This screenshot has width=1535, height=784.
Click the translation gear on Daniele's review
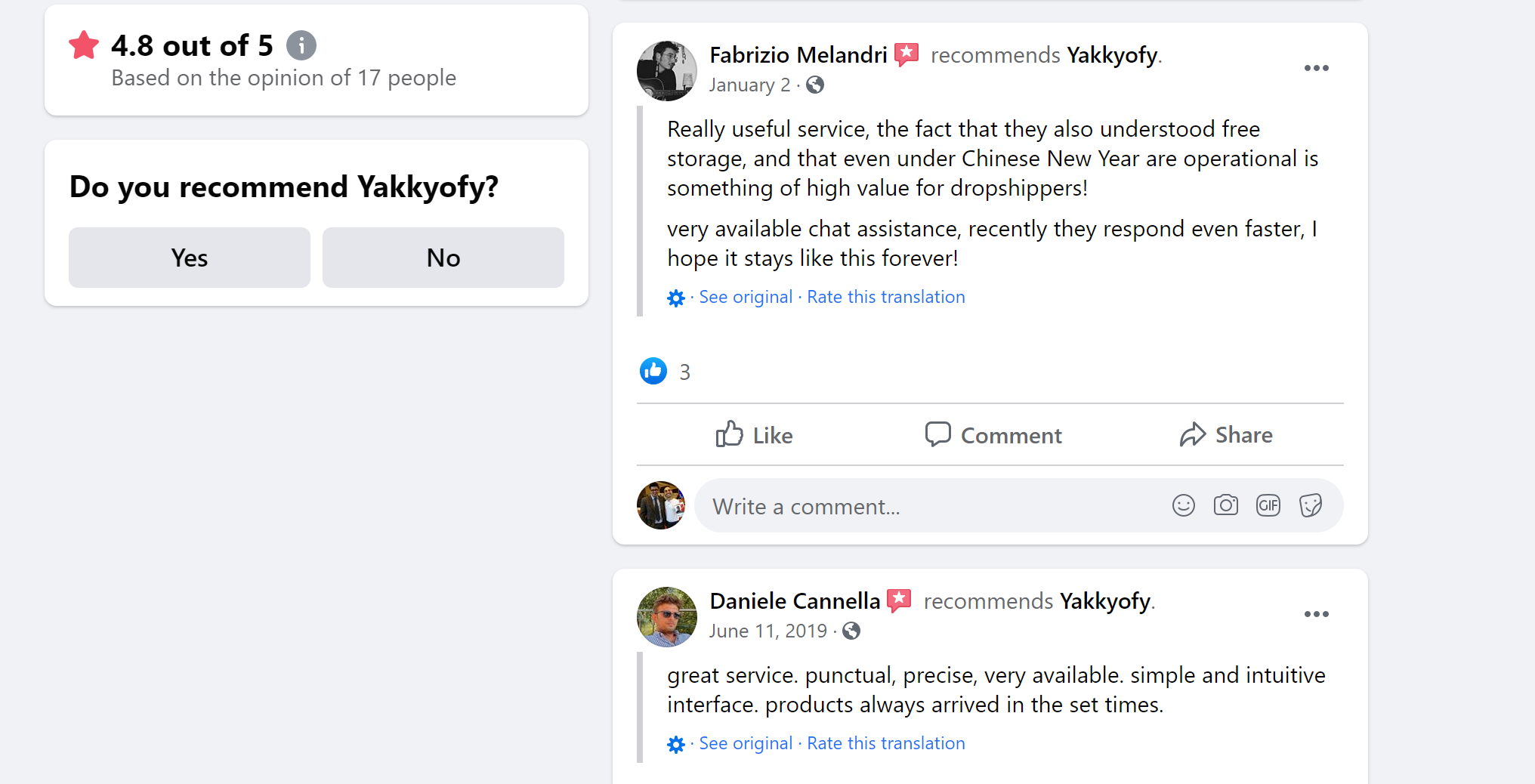pyautogui.click(x=676, y=744)
